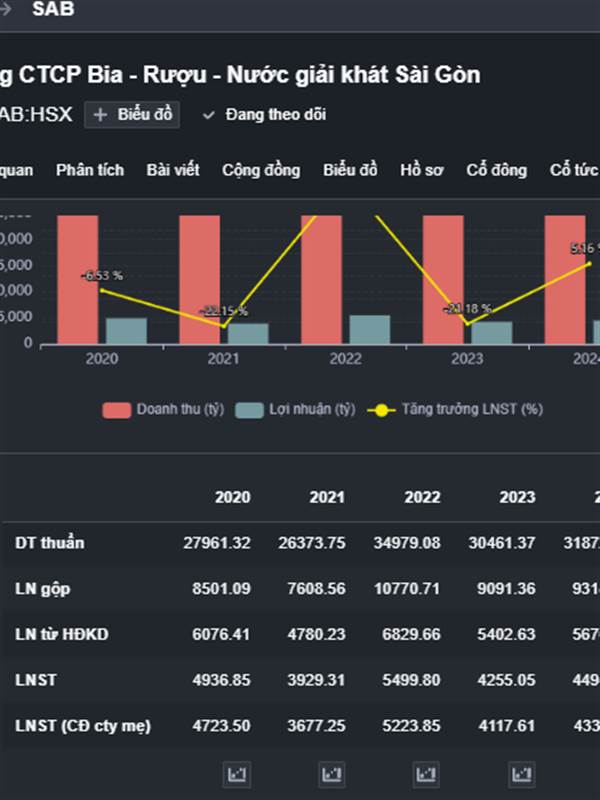Click parent-company LNST value 5223.85

[411, 726]
